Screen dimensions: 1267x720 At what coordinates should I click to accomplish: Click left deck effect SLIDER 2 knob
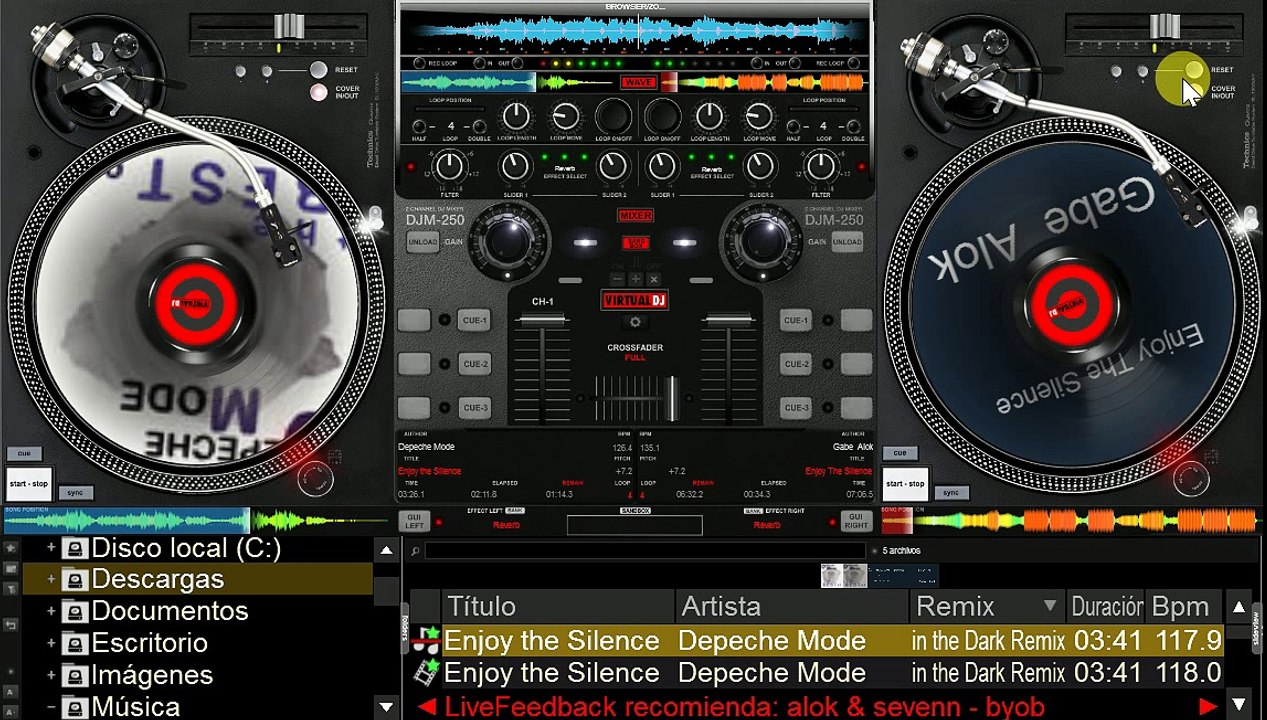coord(612,165)
